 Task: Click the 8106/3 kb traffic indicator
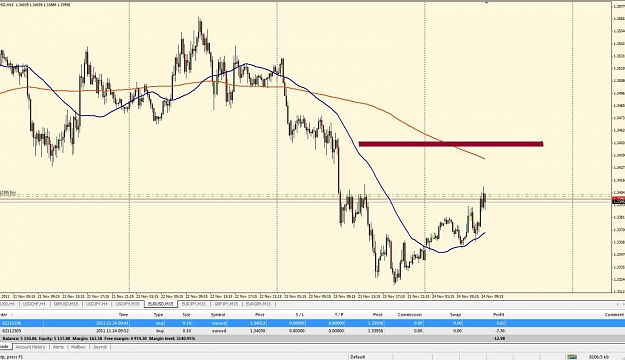point(599,357)
